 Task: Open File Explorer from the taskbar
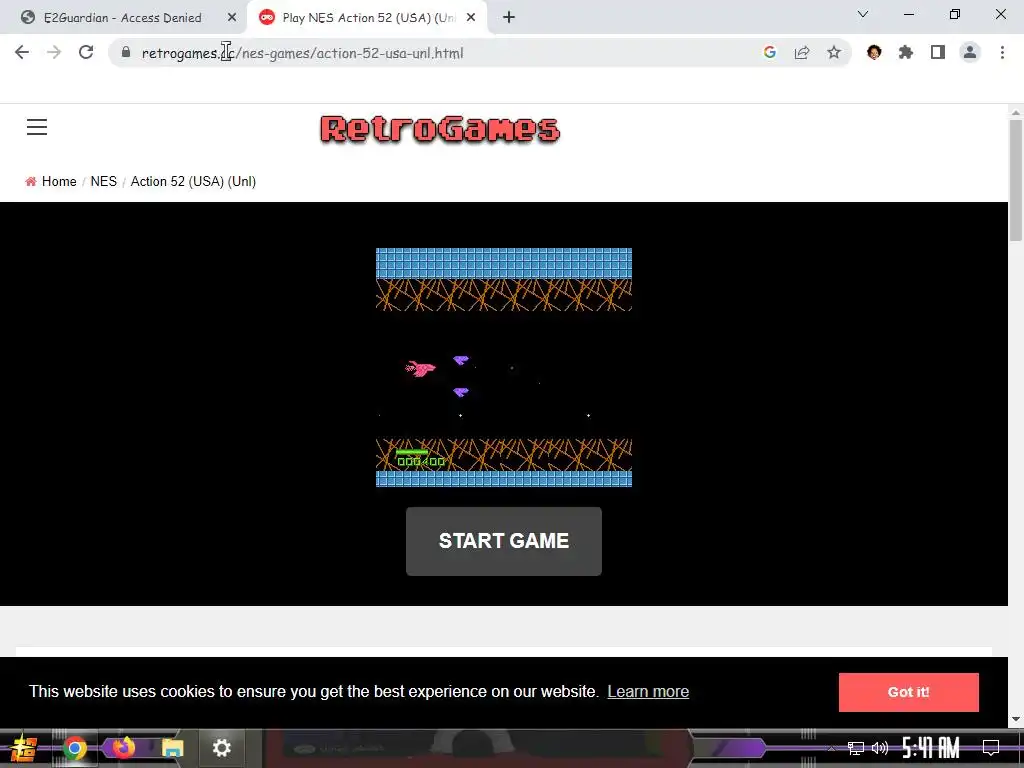[173, 748]
